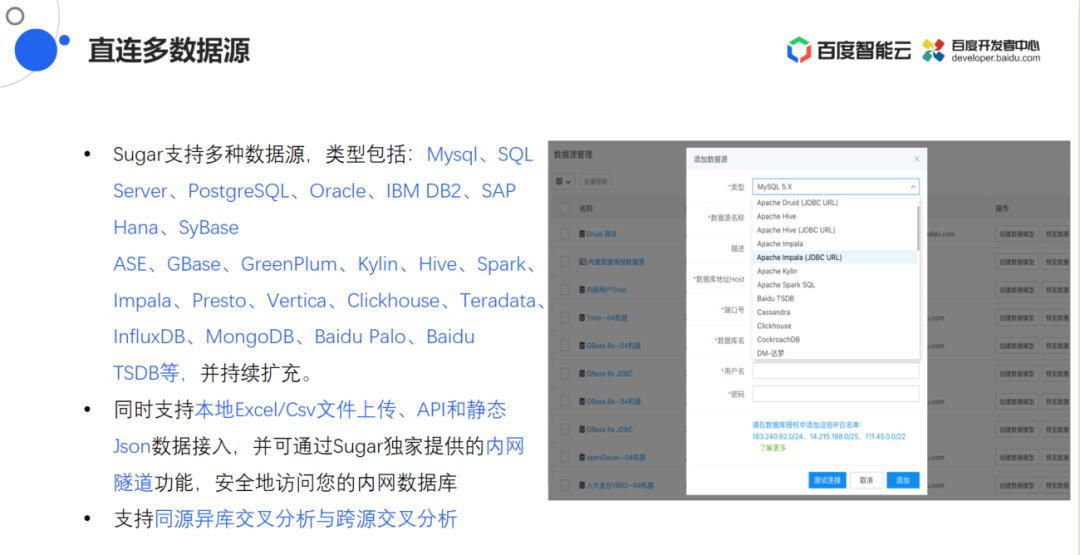Click the 操作 column header
This screenshot has height=555, width=1080.
click(x=1002, y=208)
